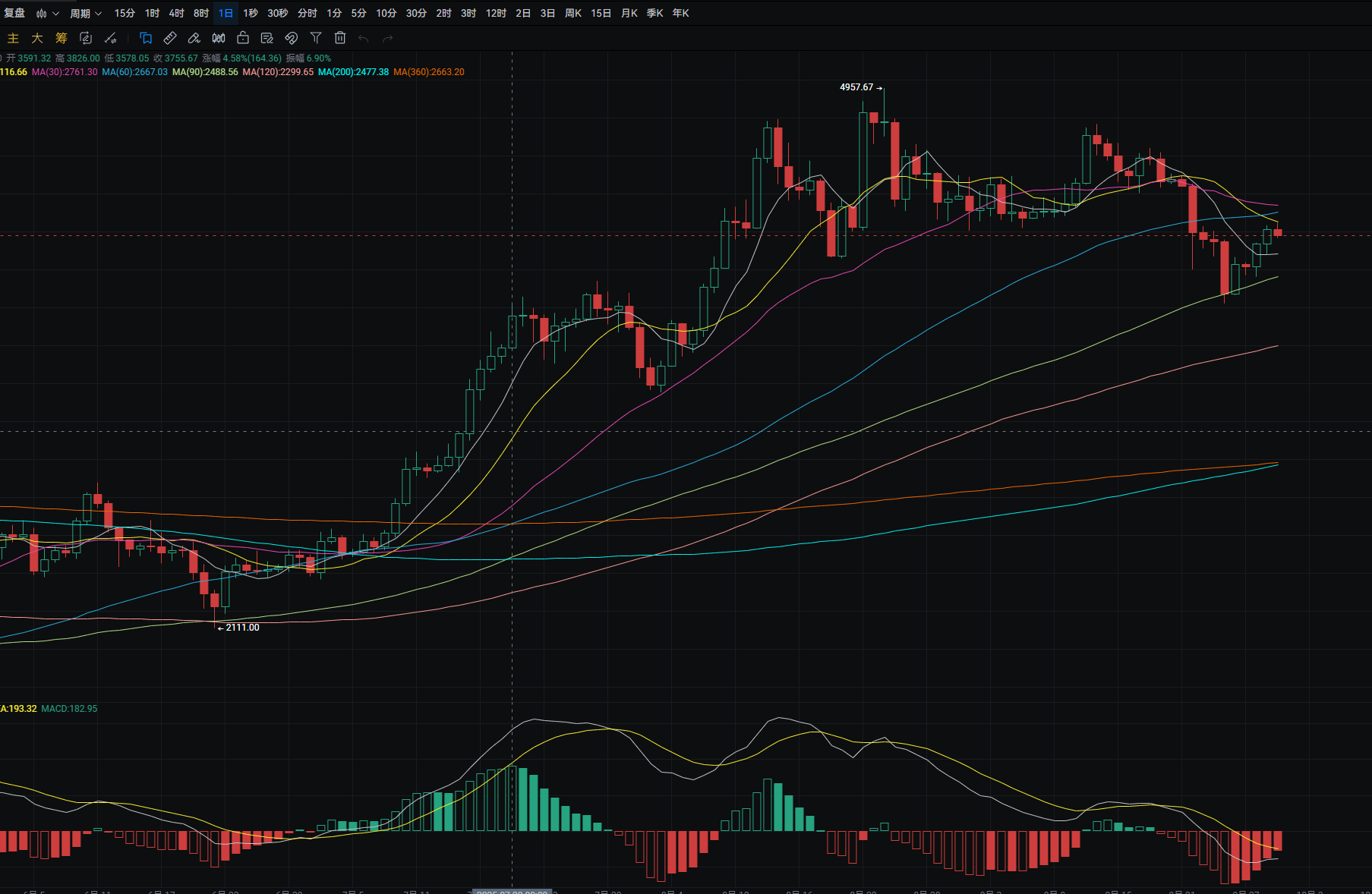Select the 15日 timeframe
Image resolution: width=1372 pixels, height=894 pixels.
tap(601, 13)
